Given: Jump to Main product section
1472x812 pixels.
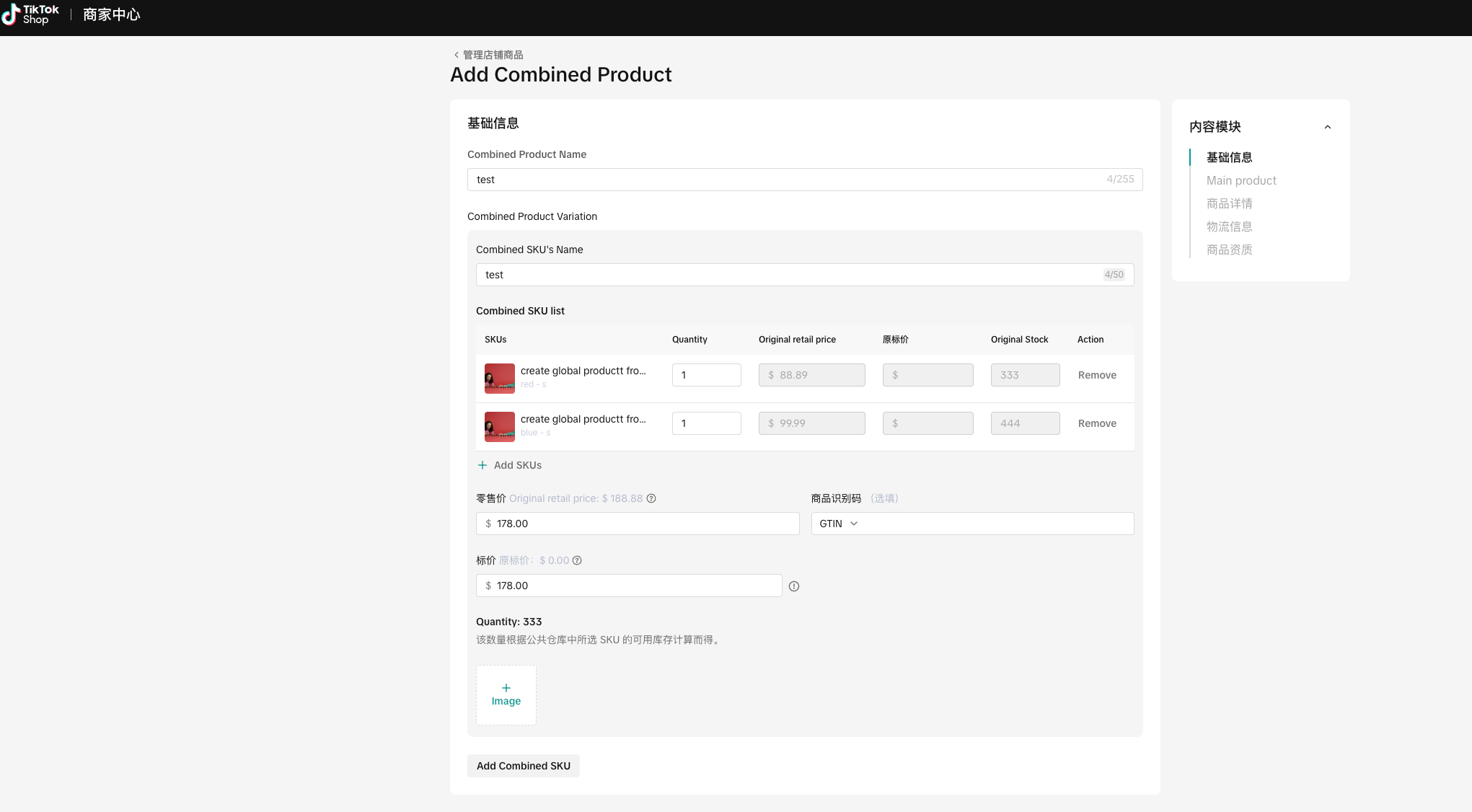Looking at the screenshot, I should [x=1241, y=180].
